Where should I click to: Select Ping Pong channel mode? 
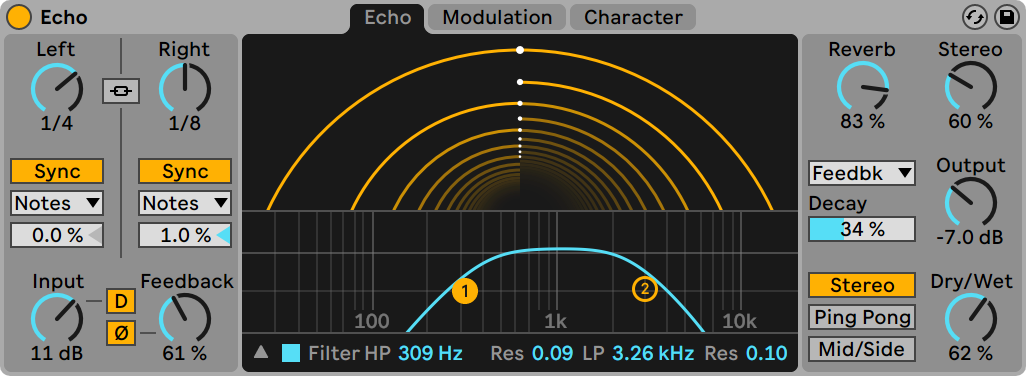point(862,317)
